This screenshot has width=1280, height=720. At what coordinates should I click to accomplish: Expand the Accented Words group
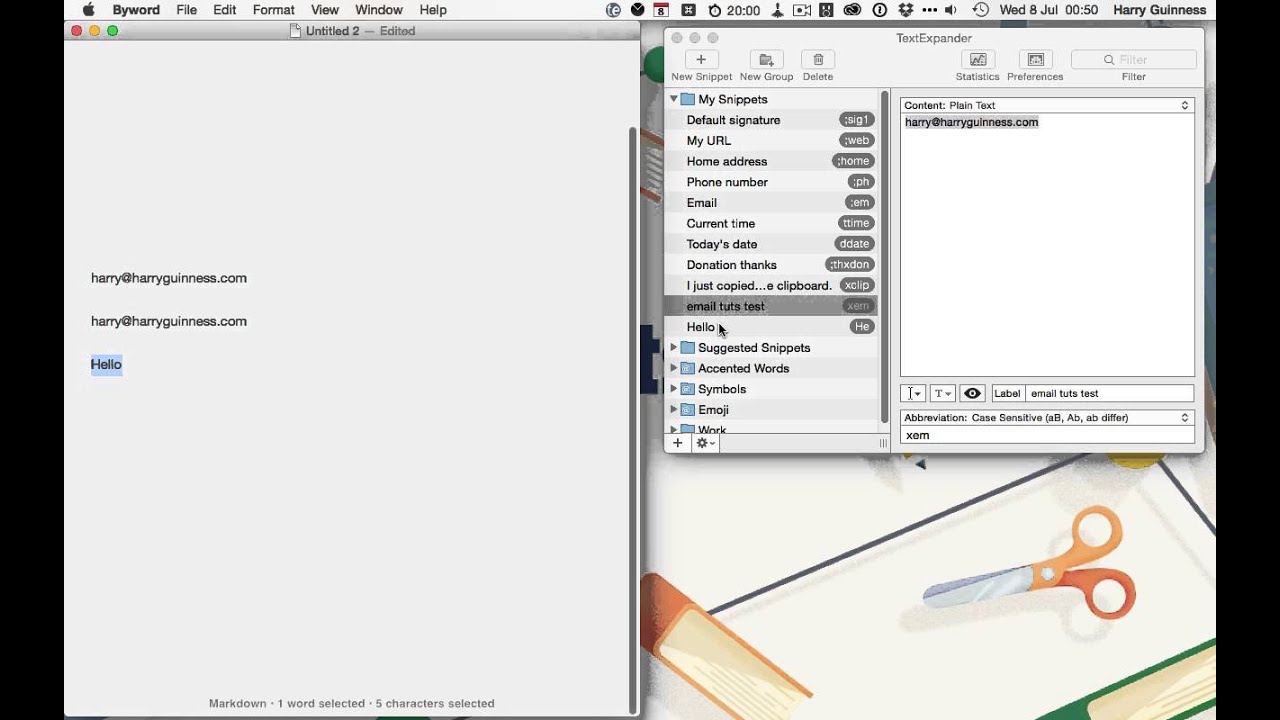coord(674,368)
